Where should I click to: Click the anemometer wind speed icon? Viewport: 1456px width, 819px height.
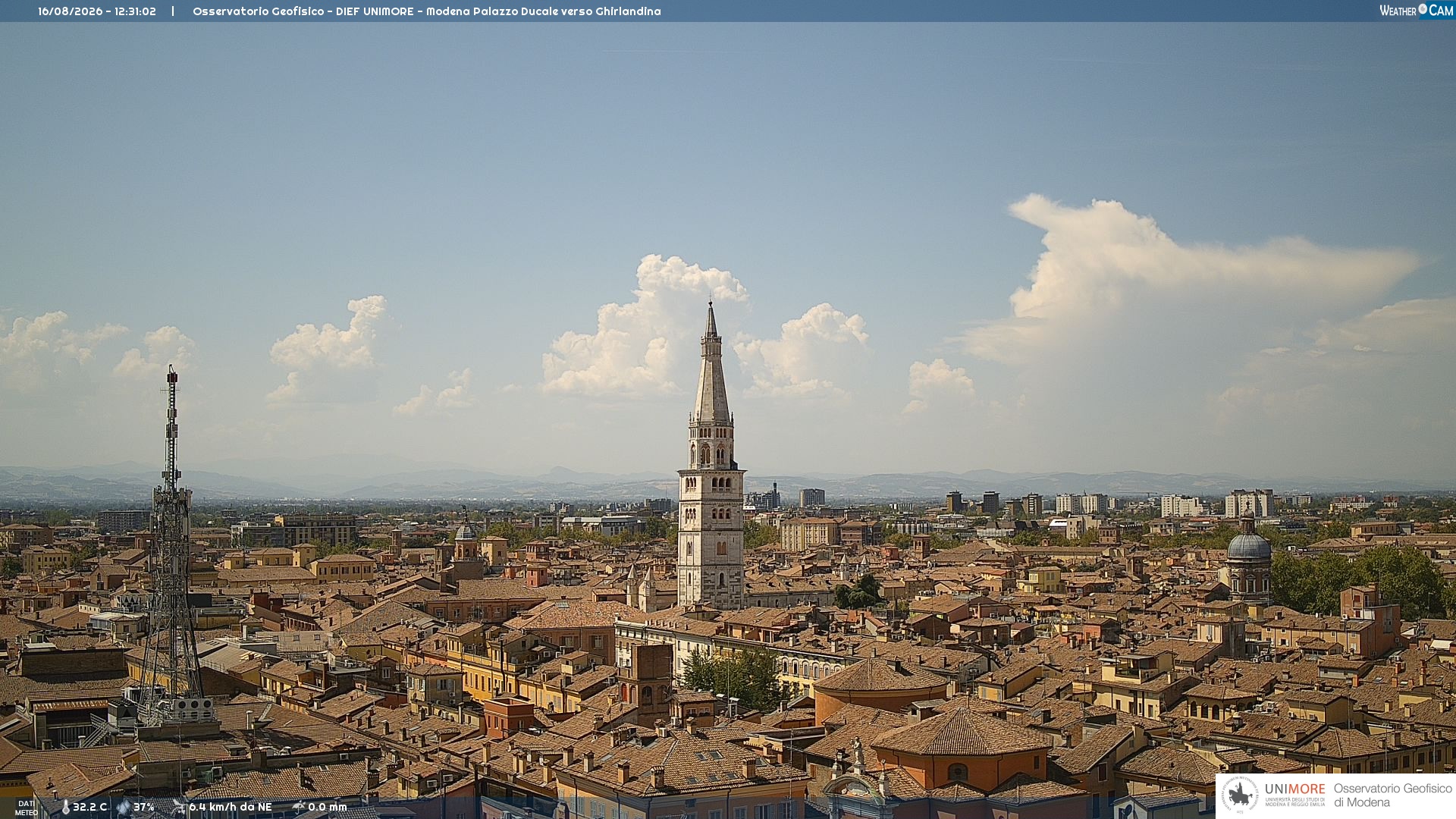tap(178, 808)
